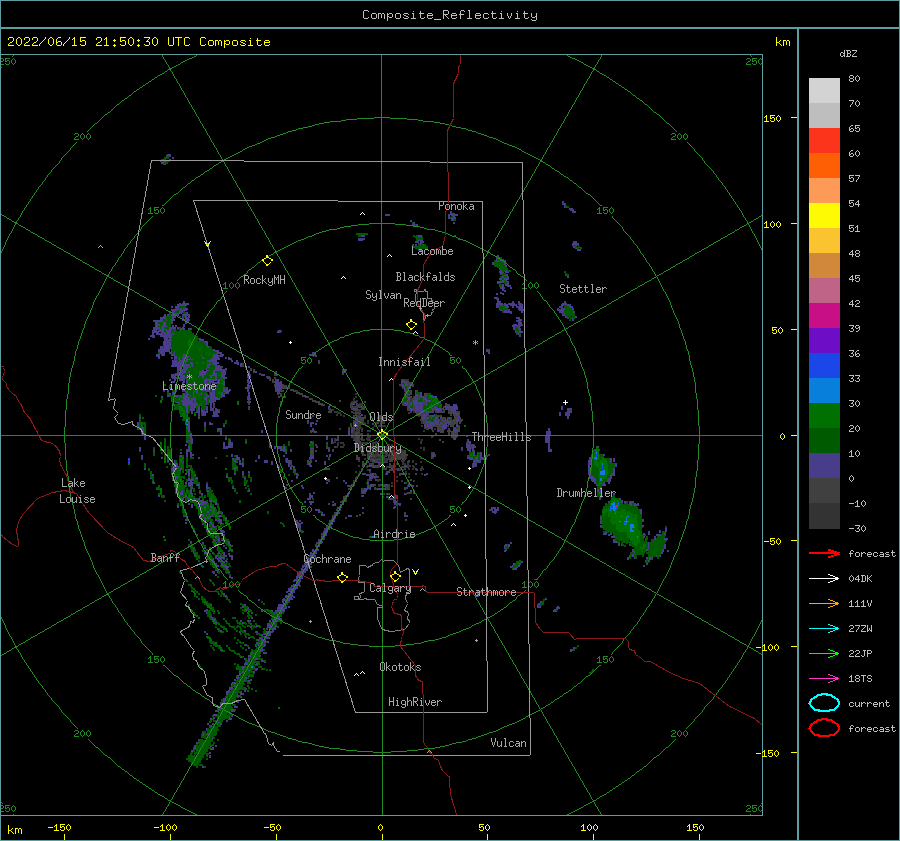Viewport: 900px width, 841px height.
Task: Click the Airdrie label
Action: 394,534
